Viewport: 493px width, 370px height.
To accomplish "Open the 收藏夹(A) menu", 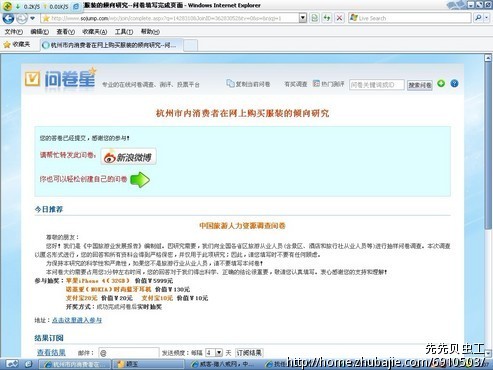I will click(95, 32).
